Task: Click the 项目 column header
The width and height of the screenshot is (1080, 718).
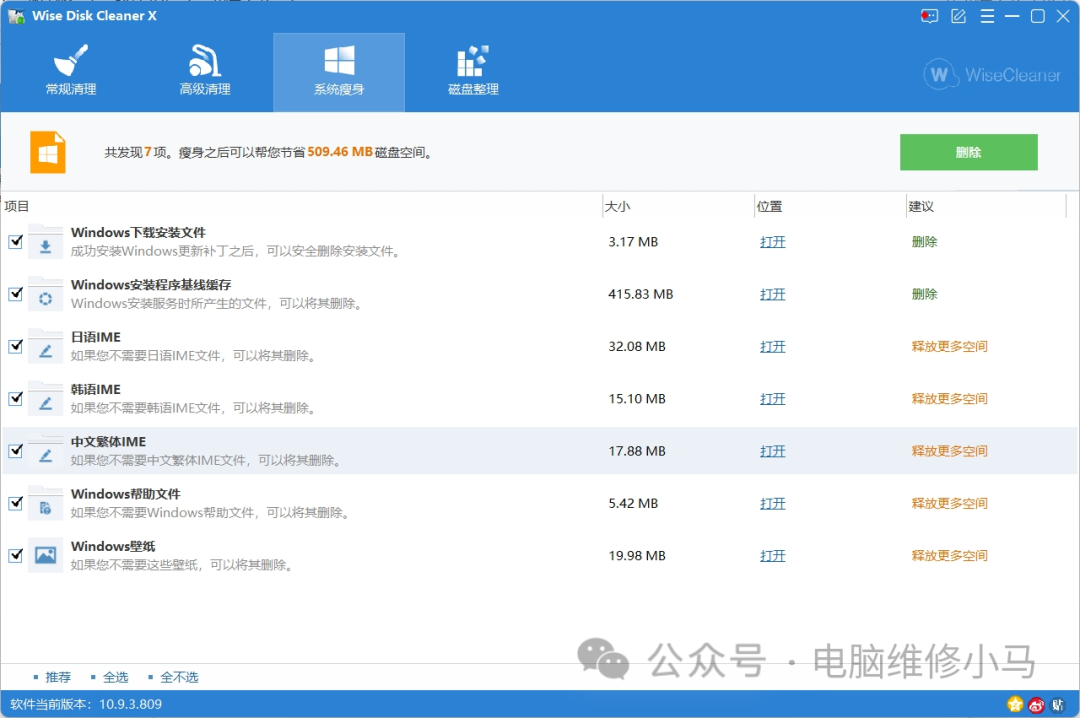Action: pyautogui.click(x=17, y=206)
